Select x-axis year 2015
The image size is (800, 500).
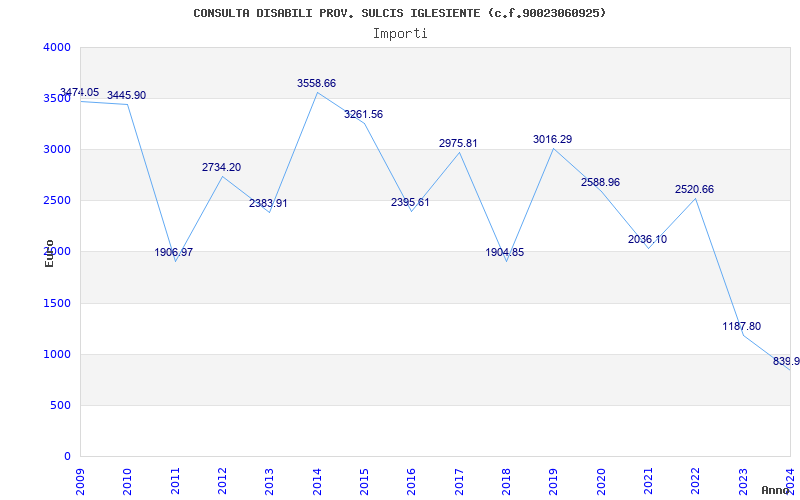[364, 482]
